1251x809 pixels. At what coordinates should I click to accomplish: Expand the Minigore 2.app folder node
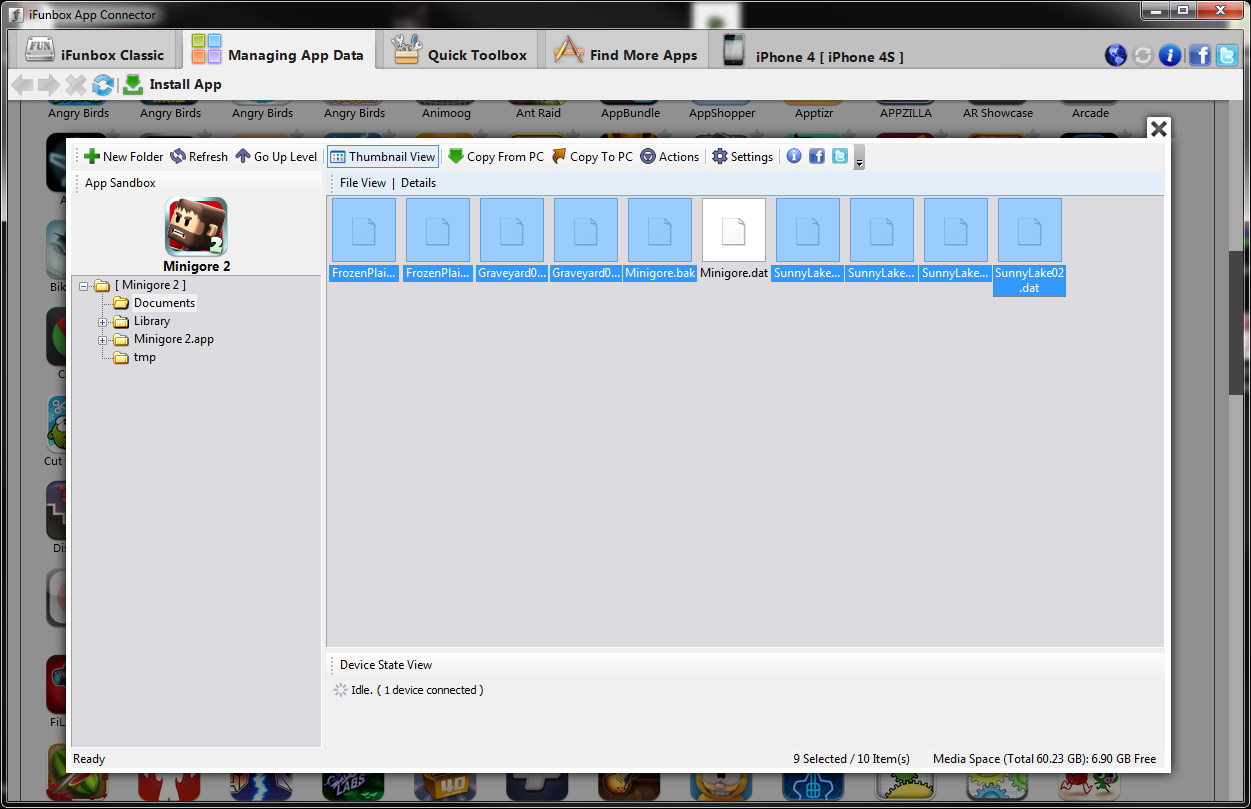[102, 340]
